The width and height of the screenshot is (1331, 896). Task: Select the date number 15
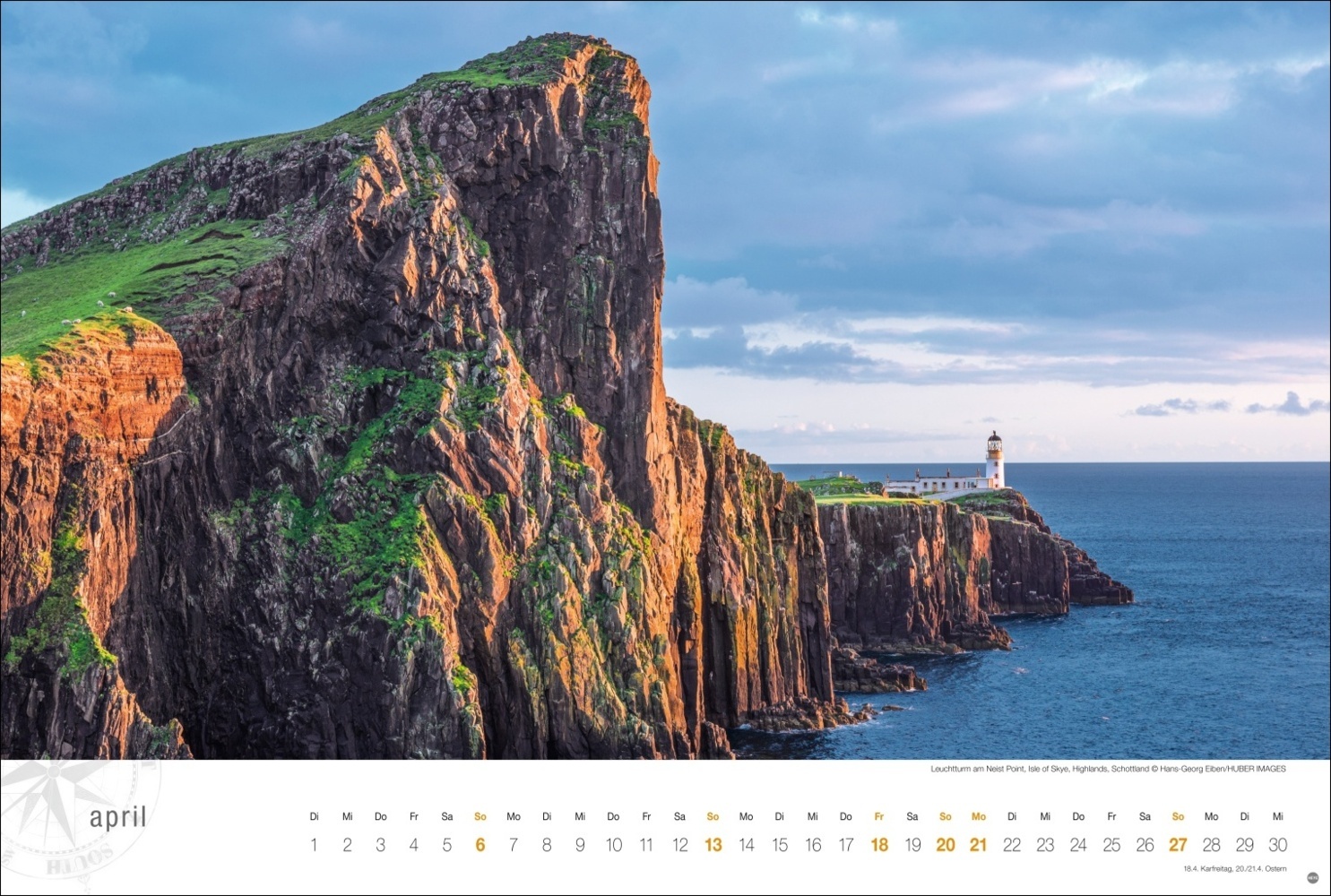tap(779, 845)
